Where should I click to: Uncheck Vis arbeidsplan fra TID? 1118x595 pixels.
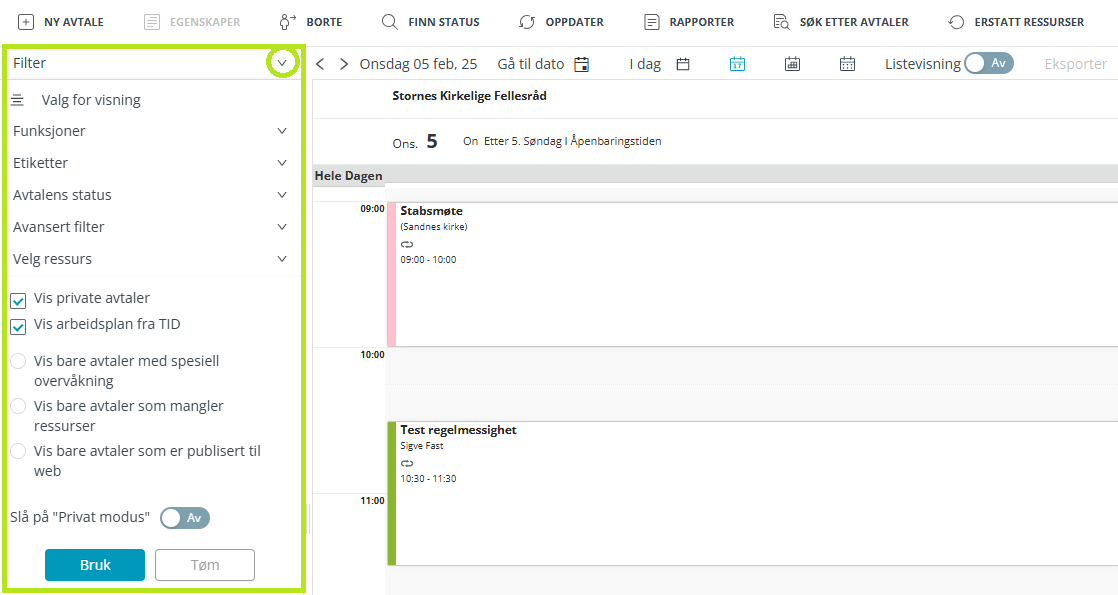[18, 326]
